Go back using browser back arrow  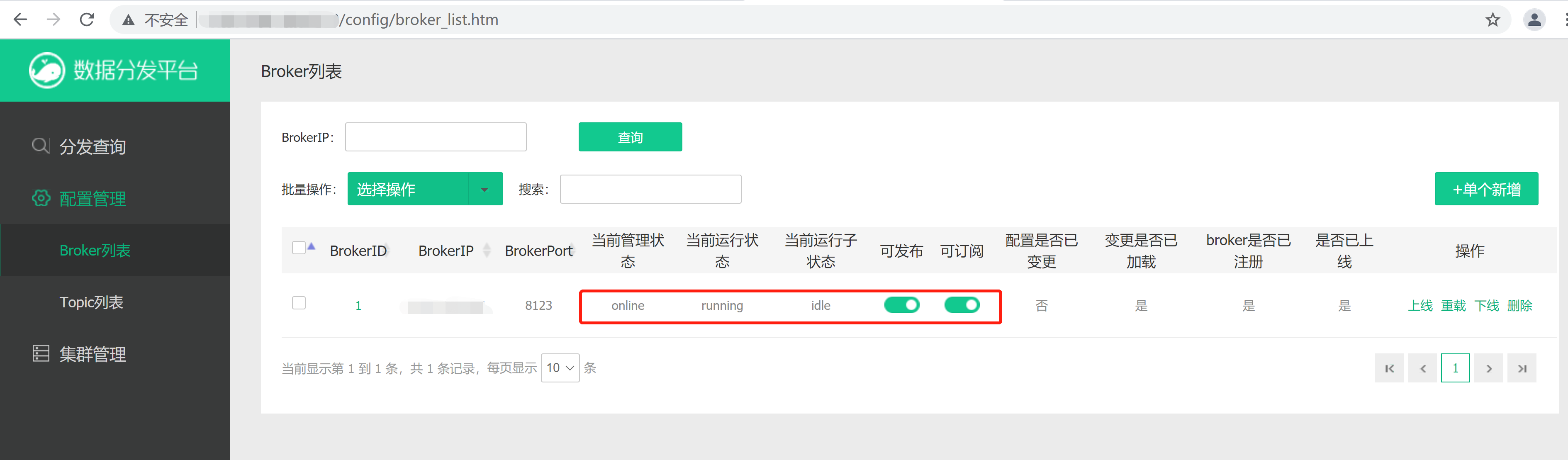(x=21, y=20)
